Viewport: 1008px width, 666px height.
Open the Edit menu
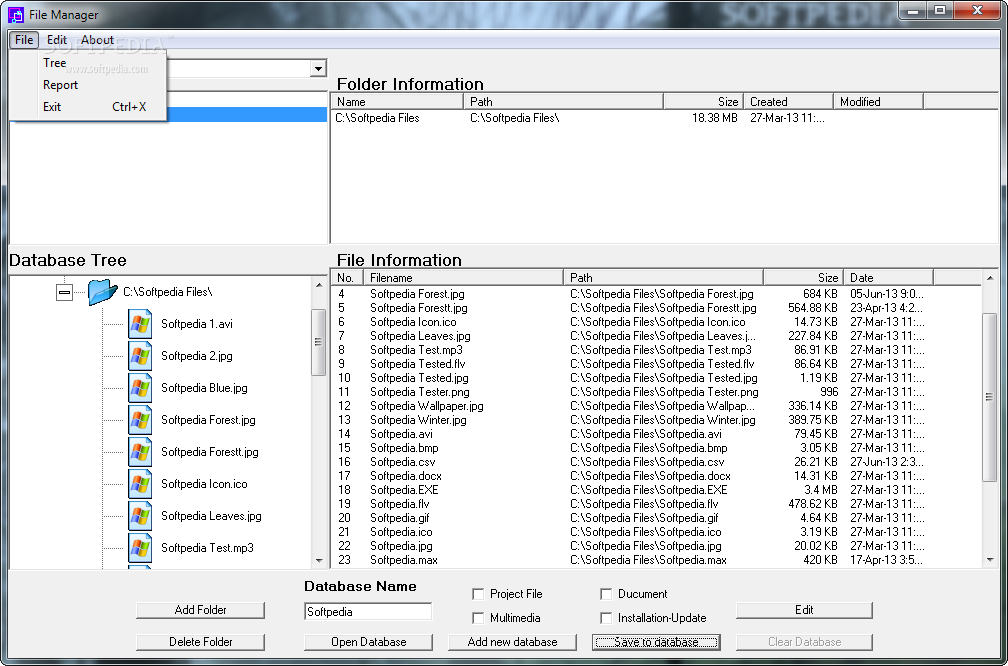coord(57,40)
